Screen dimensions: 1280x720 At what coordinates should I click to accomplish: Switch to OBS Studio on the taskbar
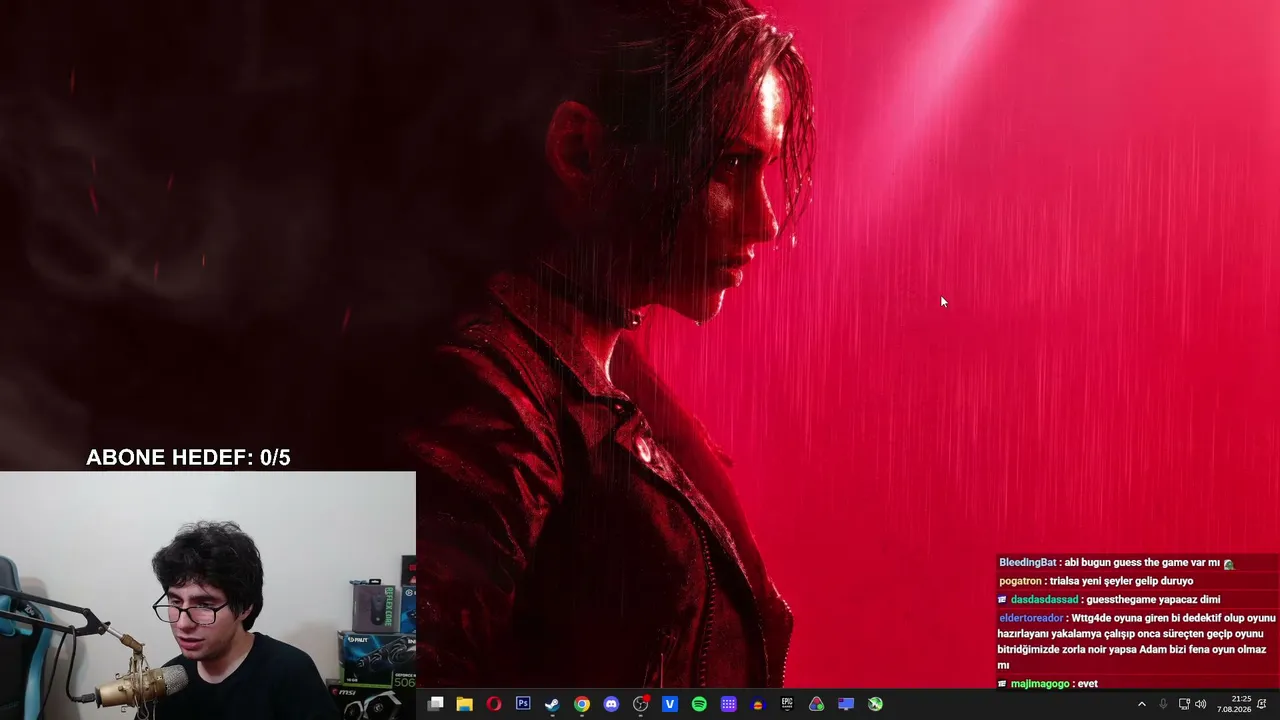641,704
